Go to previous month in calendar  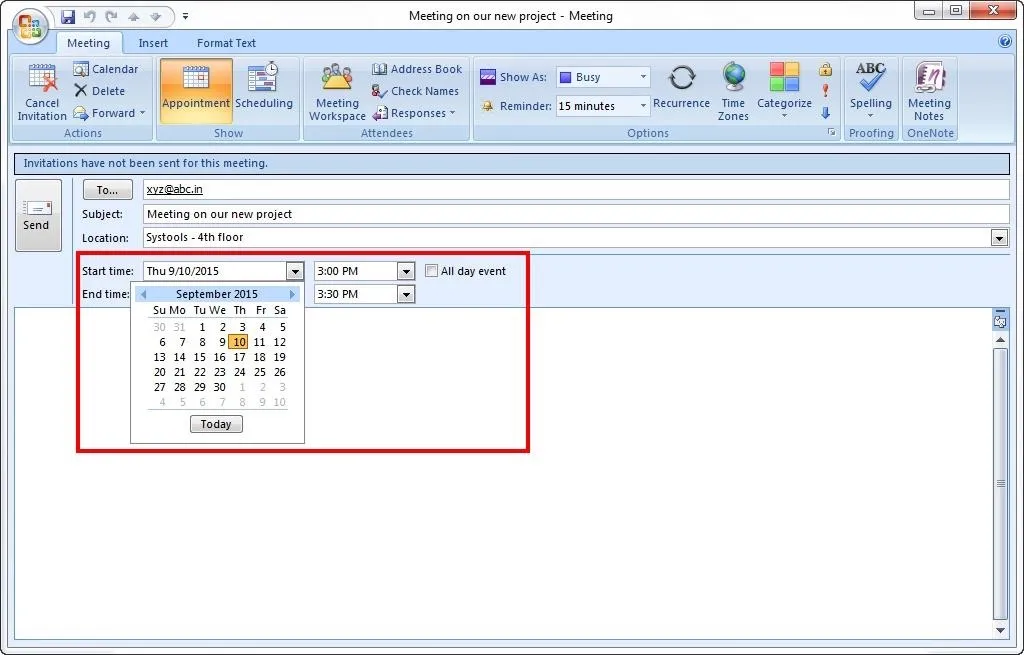144,295
